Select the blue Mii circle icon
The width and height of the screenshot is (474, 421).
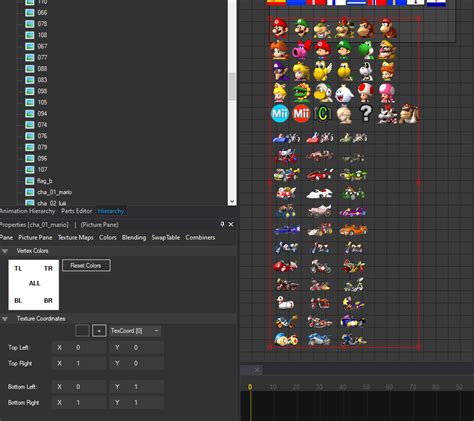280,114
